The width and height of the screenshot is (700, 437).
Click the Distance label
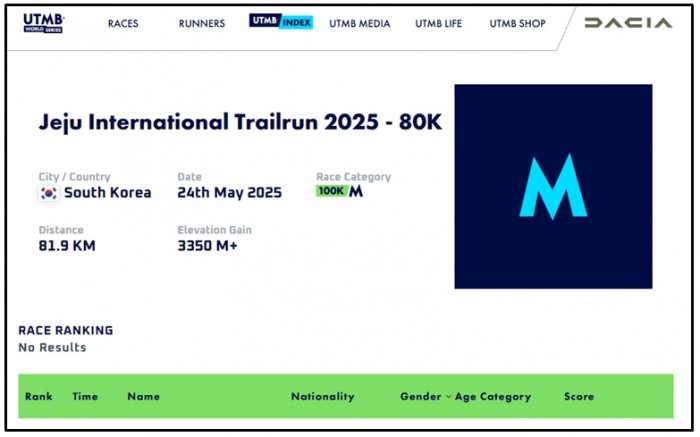[61, 230]
